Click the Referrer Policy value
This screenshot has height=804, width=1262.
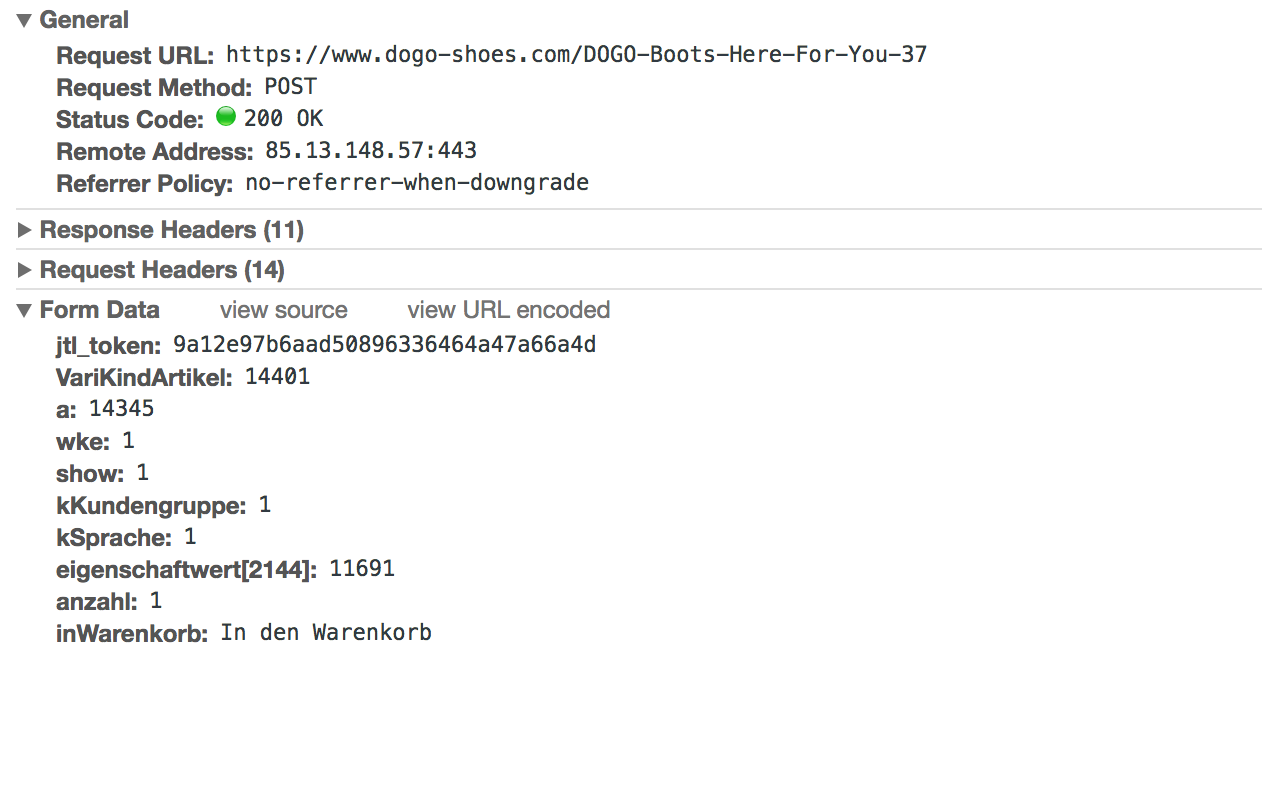pos(417,183)
